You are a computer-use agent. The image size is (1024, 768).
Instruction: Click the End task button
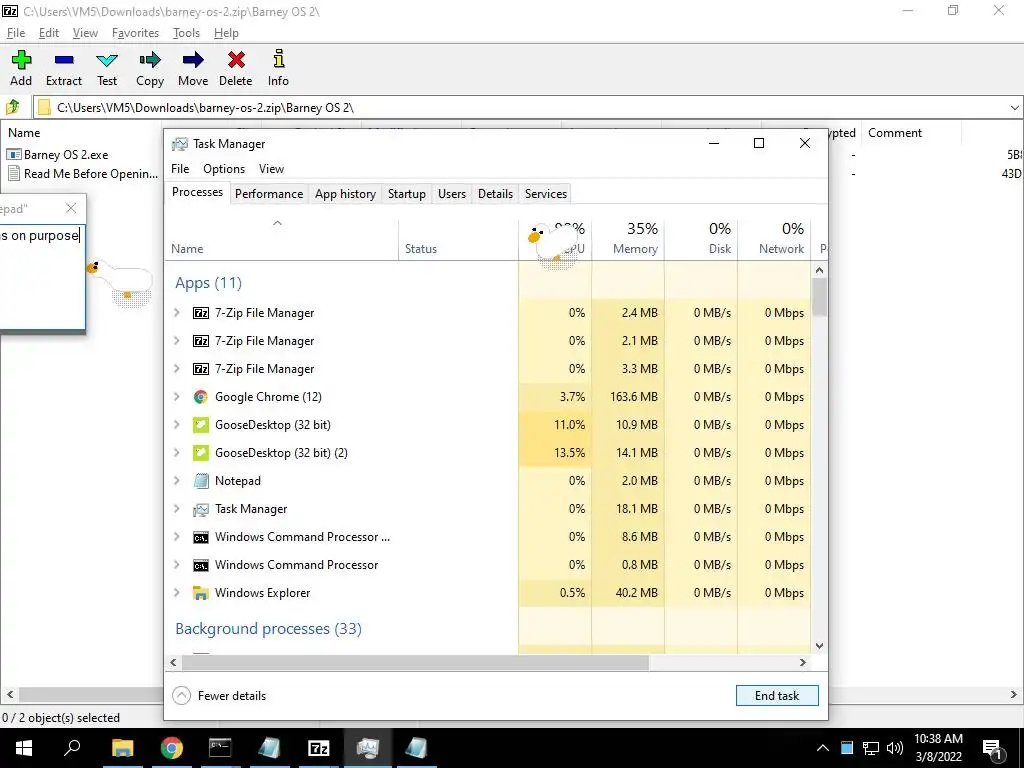pyautogui.click(x=777, y=696)
